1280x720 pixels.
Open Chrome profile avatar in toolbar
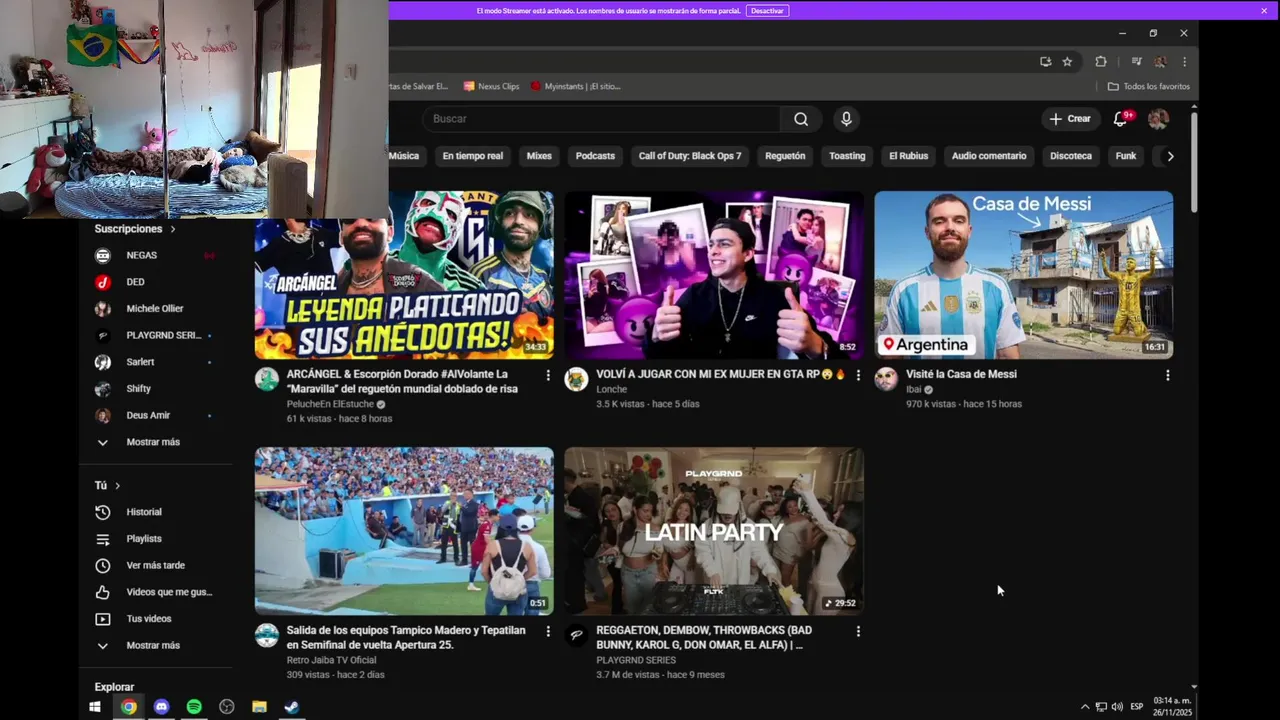click(1160, 61)
